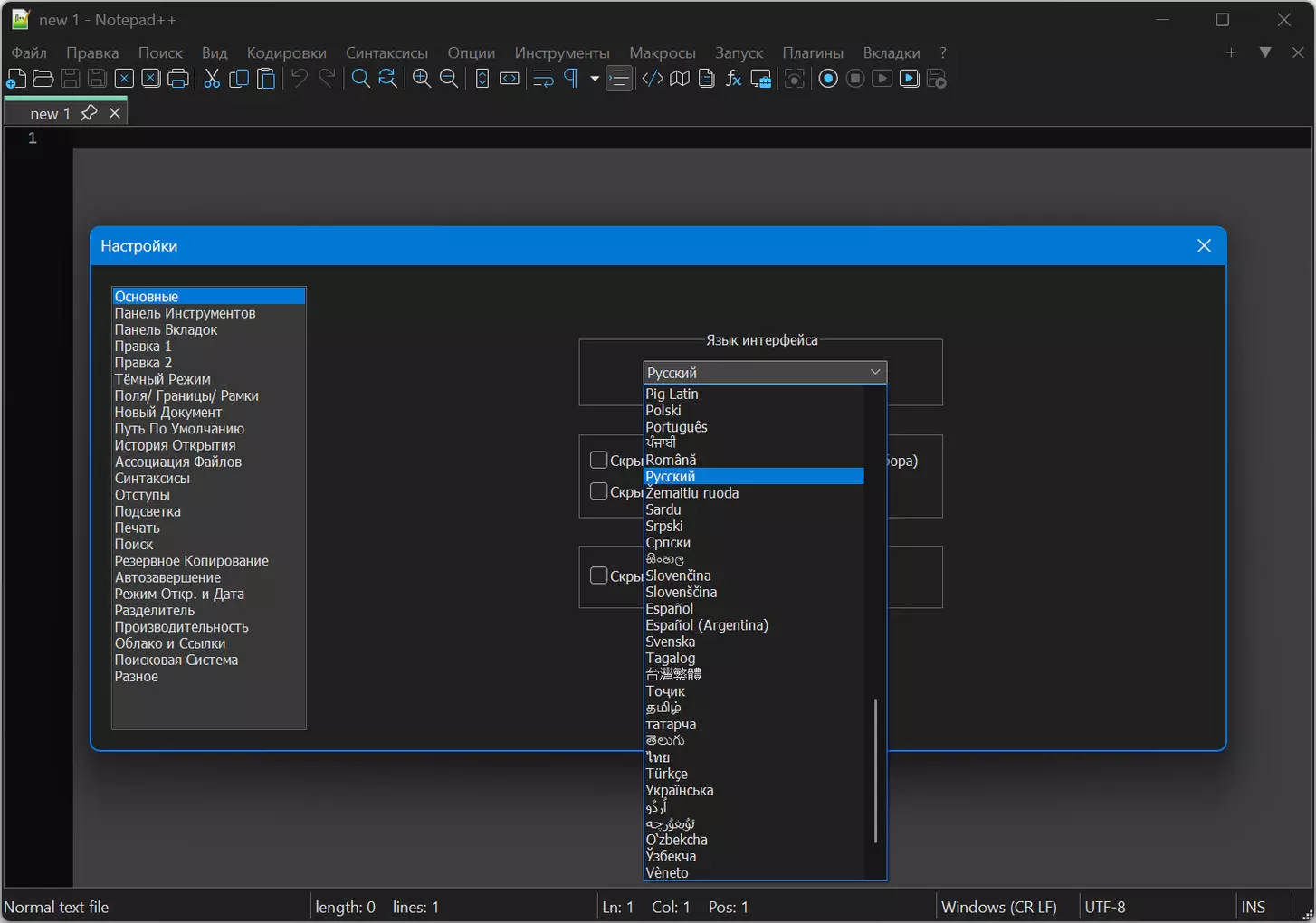Choose Українська in the language list
The height and width of the screenshot is (923, 1316).
(754, 790)
